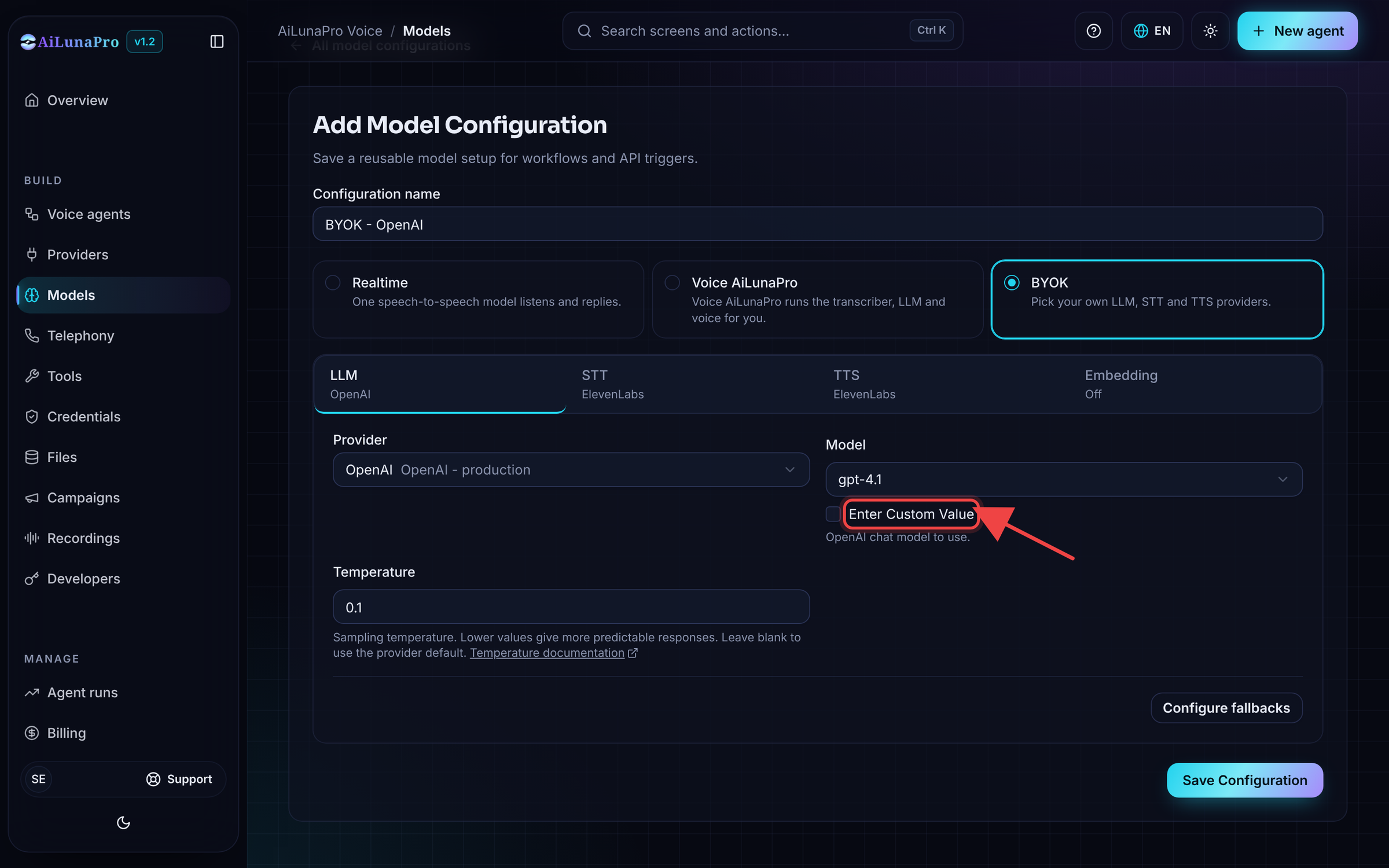Go to Voice agents
1389x868 pixels.
(x=123, y=214)
